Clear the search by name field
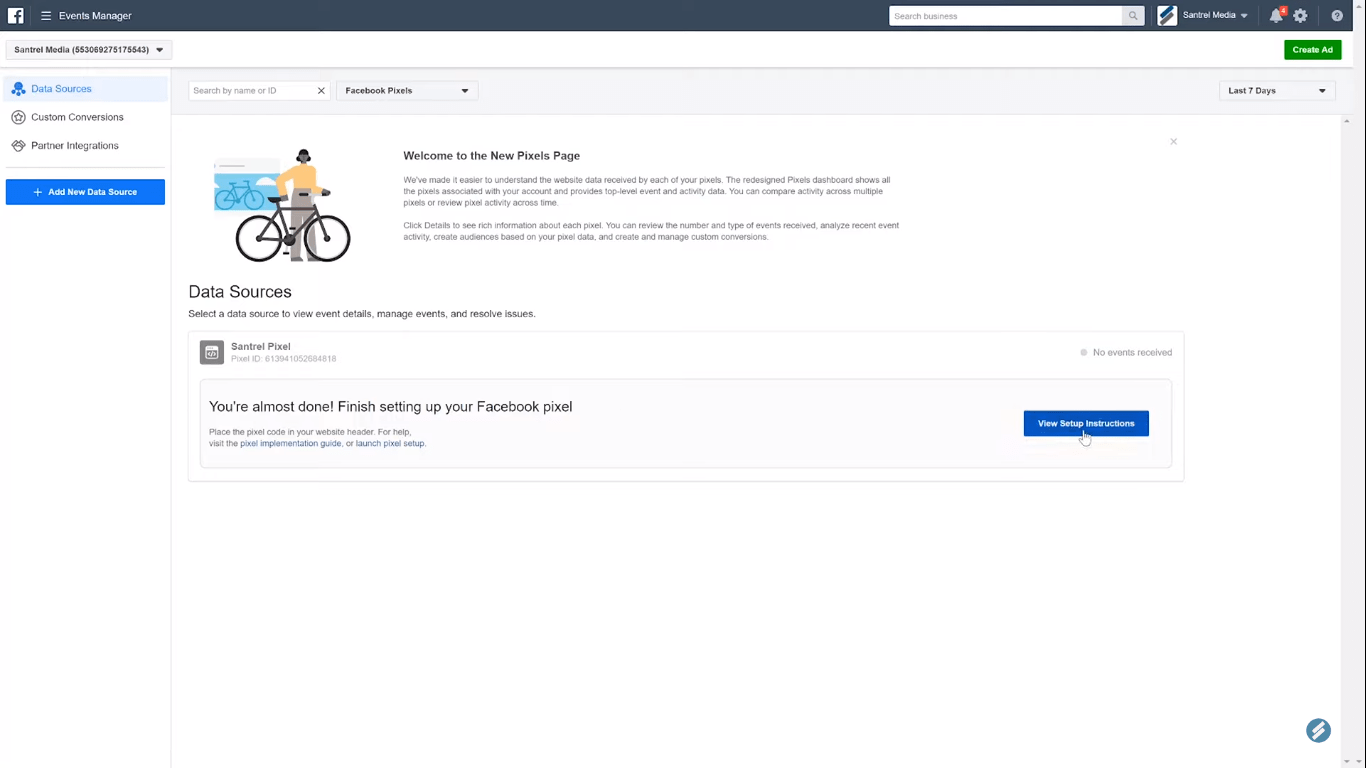 321,91
